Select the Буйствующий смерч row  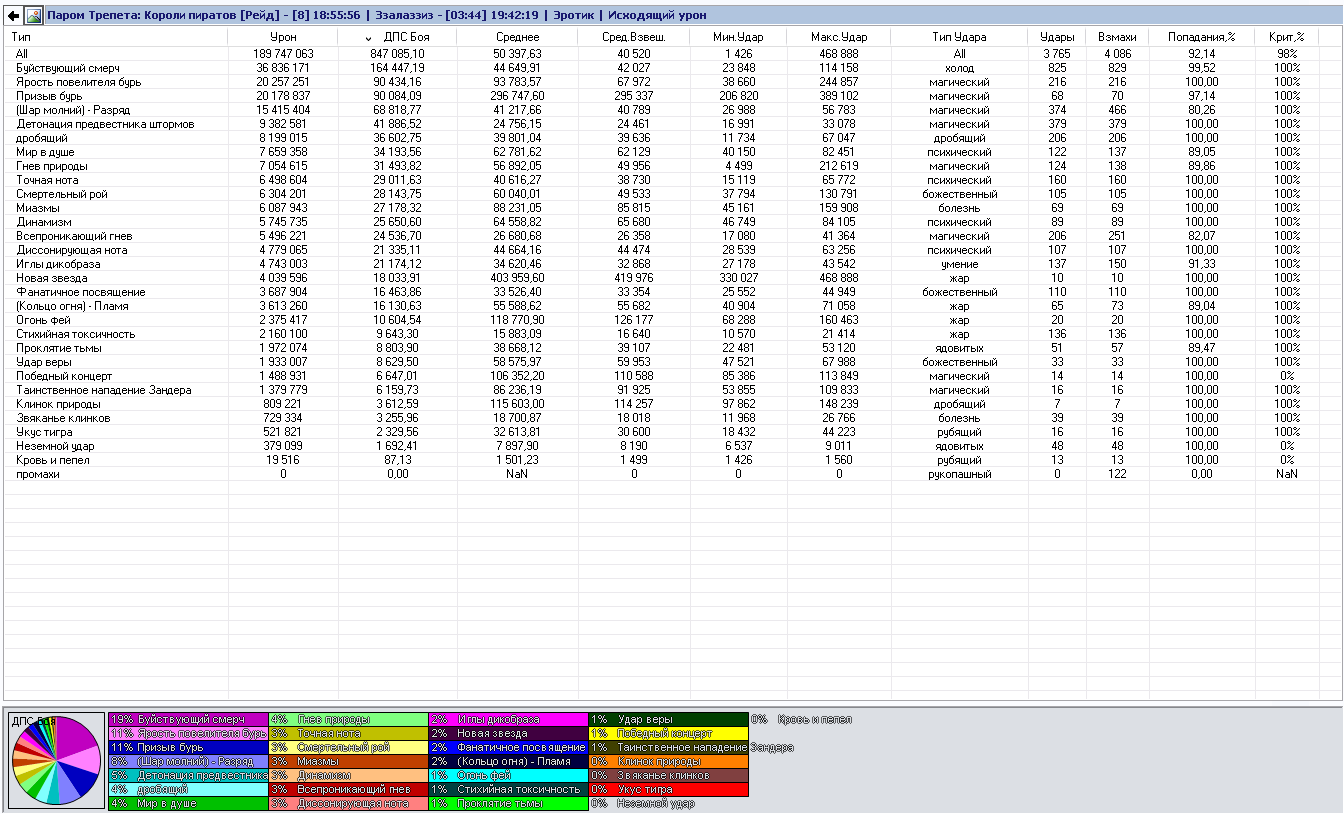point(672,68)
